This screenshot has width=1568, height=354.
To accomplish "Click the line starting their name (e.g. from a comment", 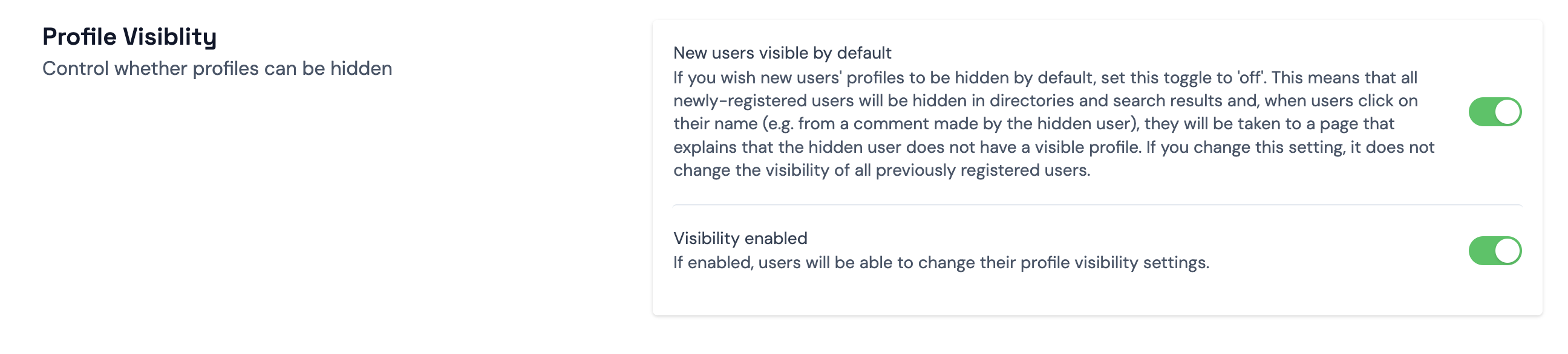I will pyautogui.click(x=1033, y=124).
